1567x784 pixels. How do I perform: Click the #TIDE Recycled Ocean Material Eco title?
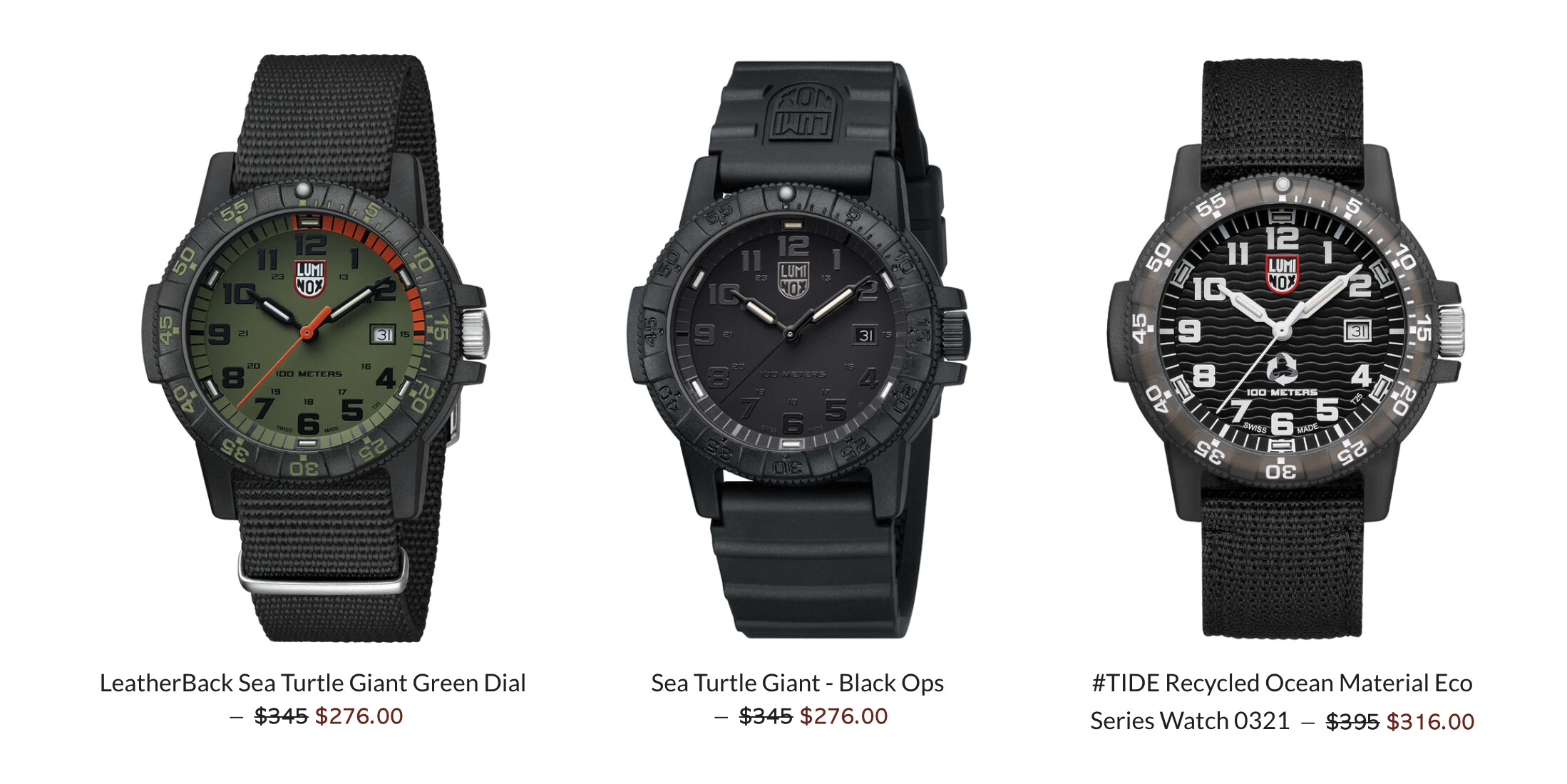coord(1282,683)
